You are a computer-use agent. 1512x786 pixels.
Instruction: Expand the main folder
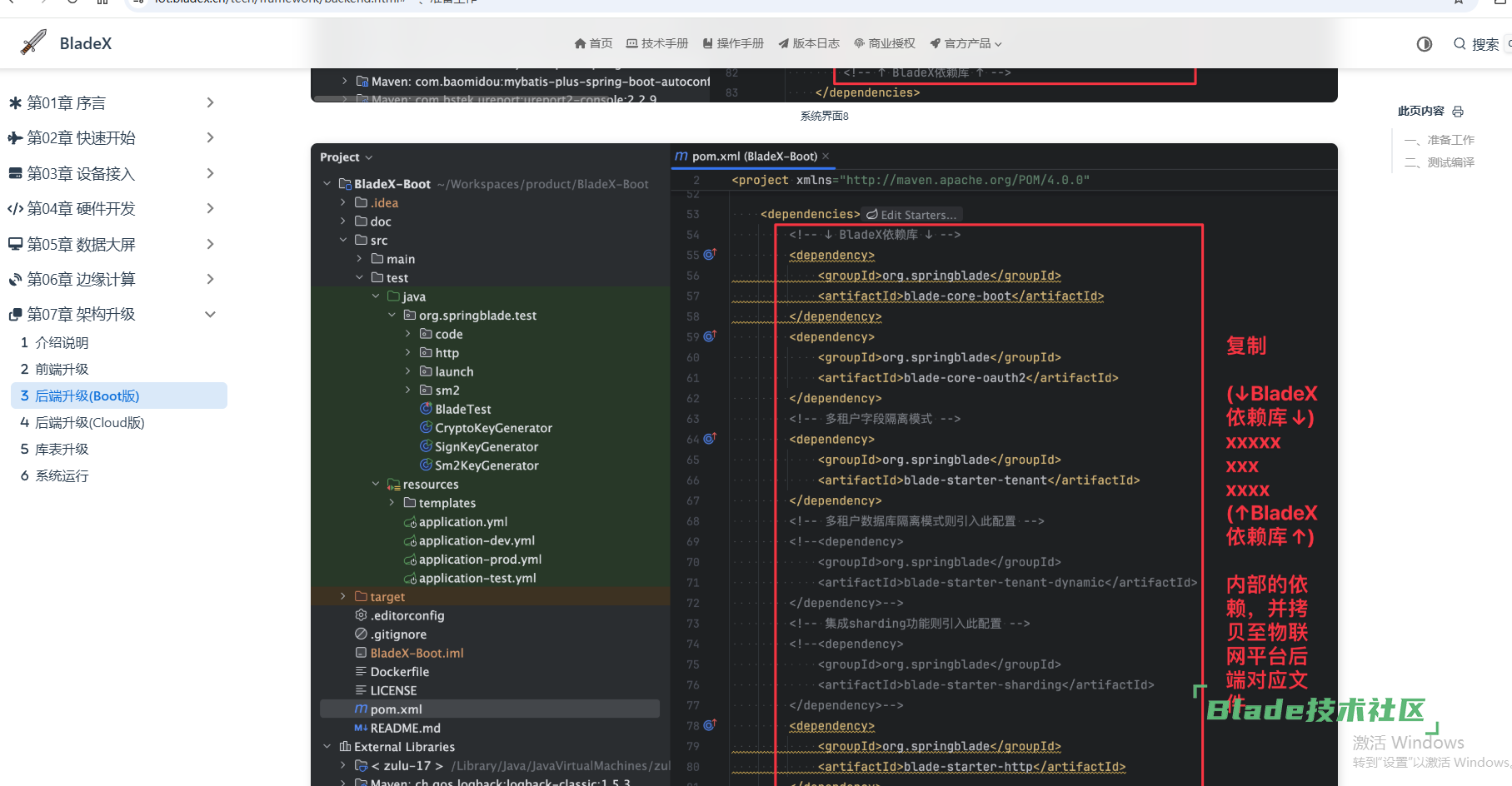[359, 259]
